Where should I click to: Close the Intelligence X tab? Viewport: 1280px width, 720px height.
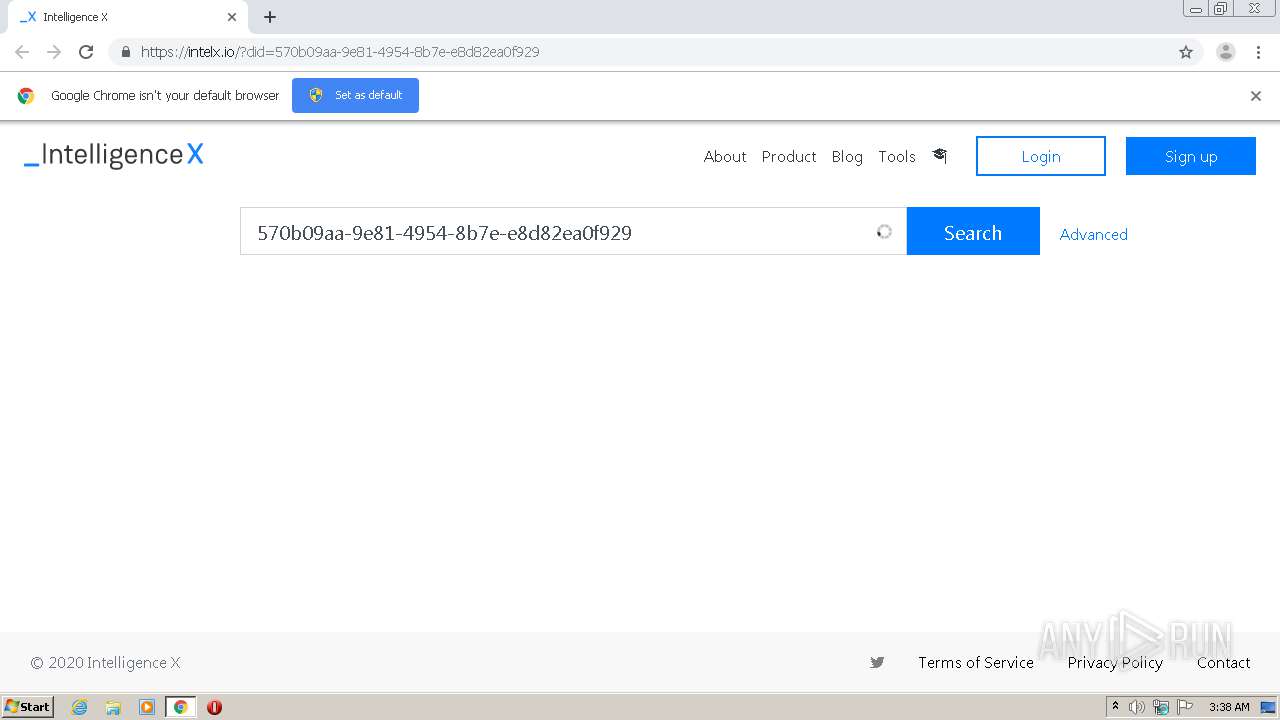232,17
